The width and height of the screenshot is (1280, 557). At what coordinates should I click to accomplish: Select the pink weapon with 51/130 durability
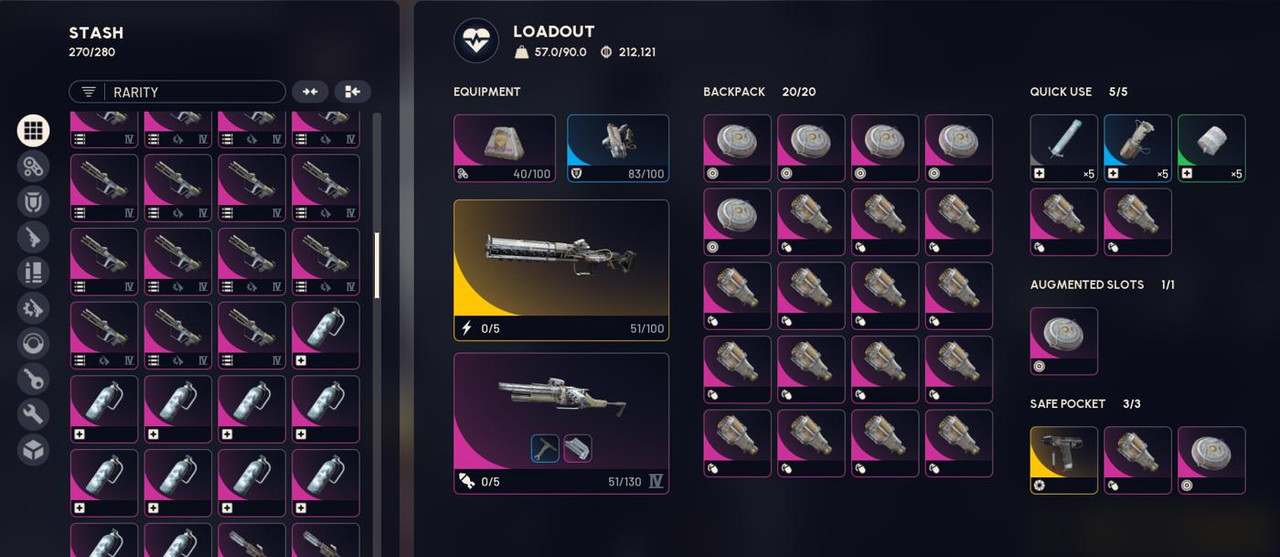pos(561,423)
